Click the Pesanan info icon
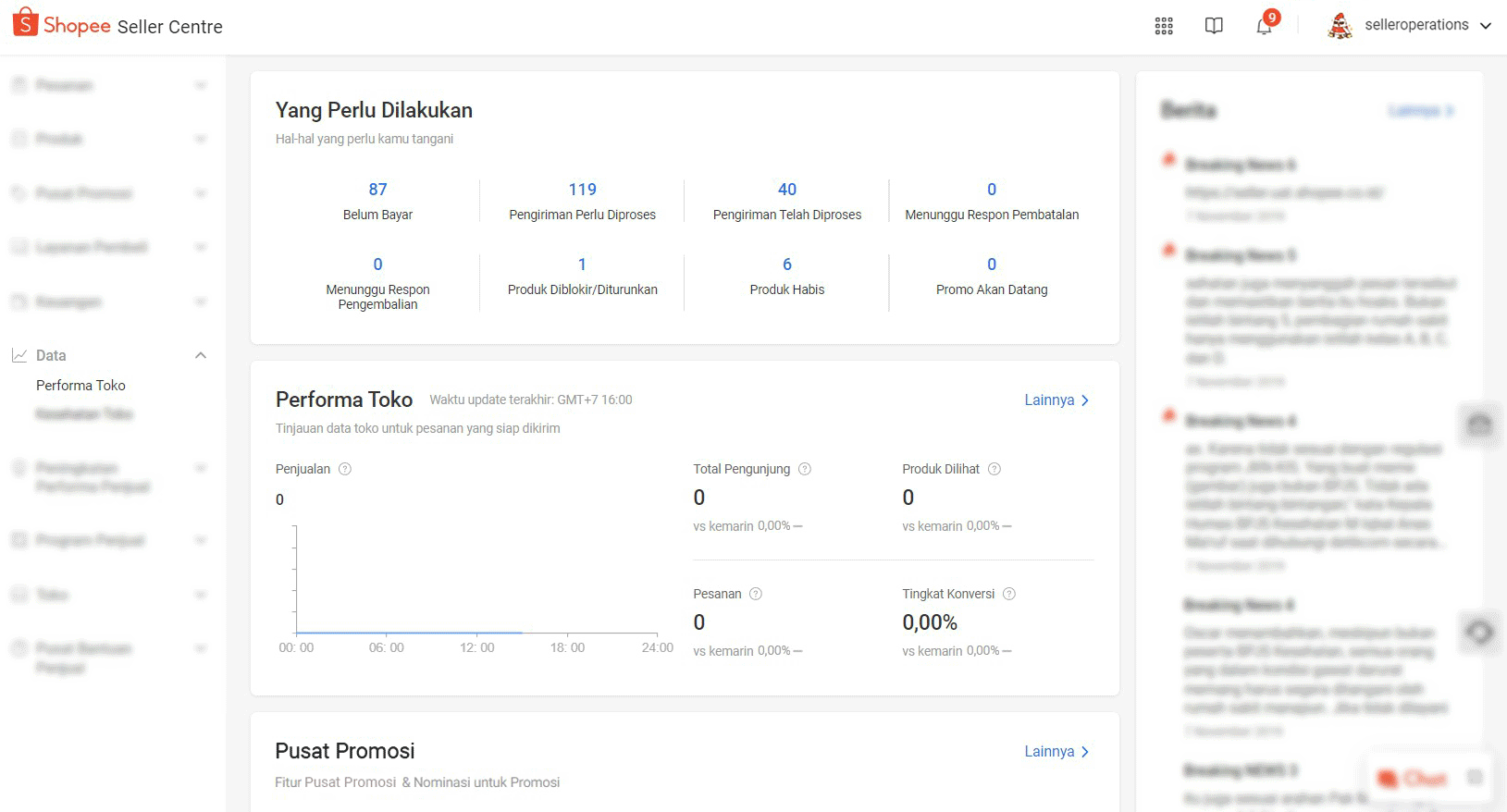Image resolution: width=1507 pixels, height=812 pixels. 756,594
